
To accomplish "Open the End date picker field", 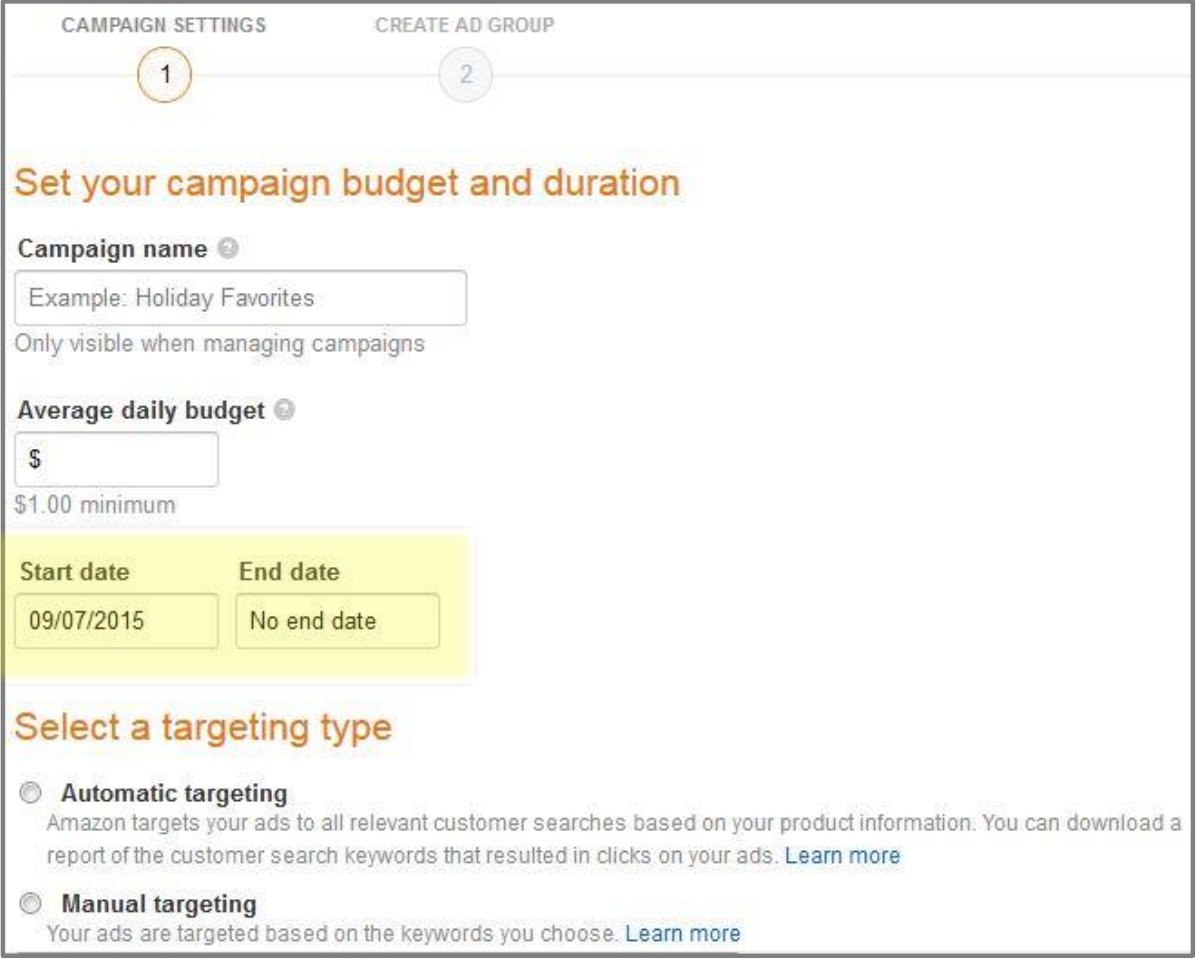I will [338, 621].
